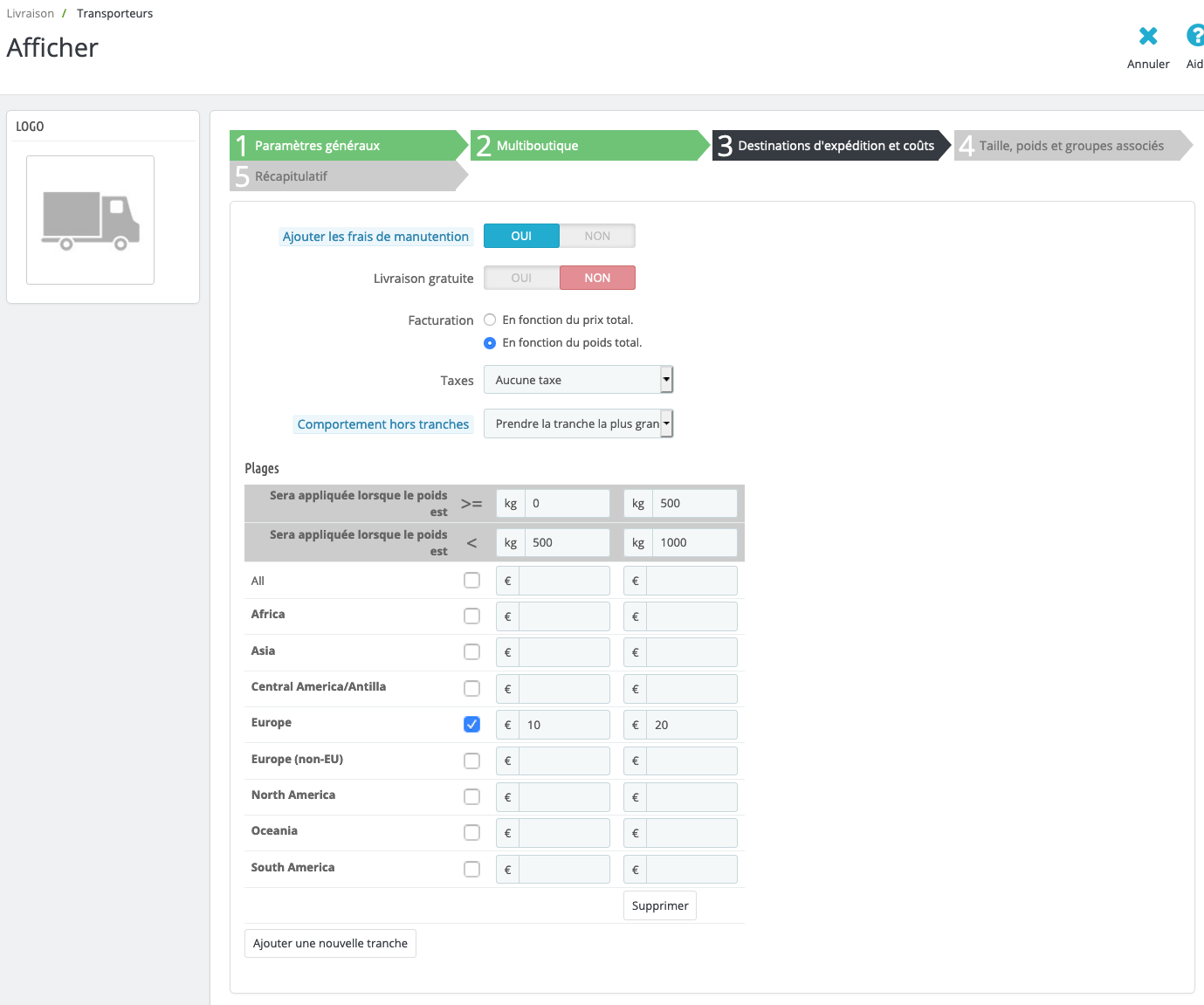Screen dimensions: 1204x1005
Task: Expand Comportement hors tranches dropdown
Action: click(578, 423)
